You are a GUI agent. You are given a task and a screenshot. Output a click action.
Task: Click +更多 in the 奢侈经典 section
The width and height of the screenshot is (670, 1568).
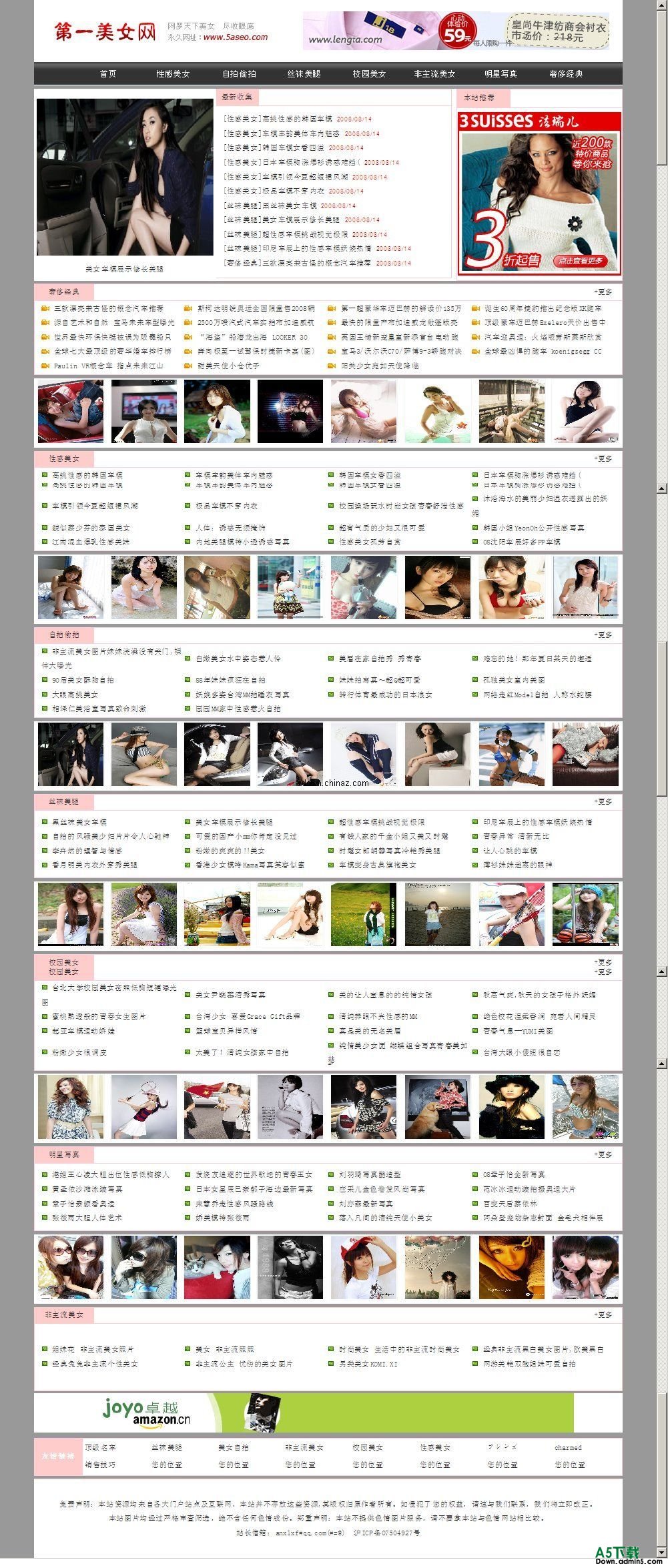[x=603, y=292]
